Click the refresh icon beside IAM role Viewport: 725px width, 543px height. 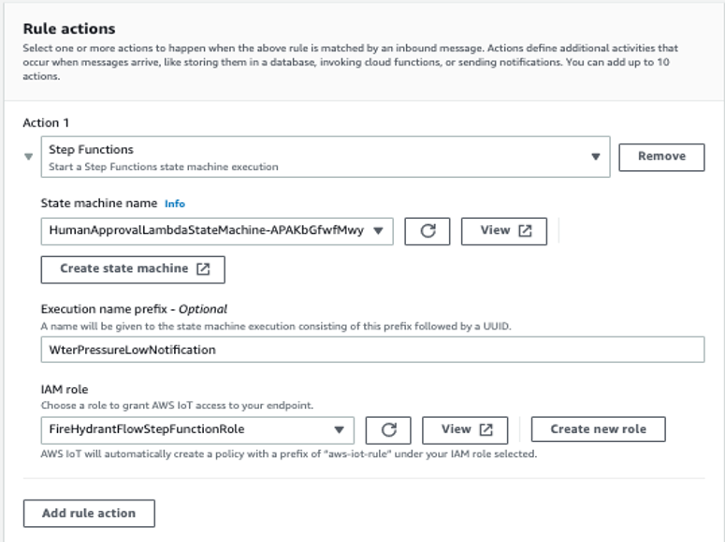[x=389, y=429]
